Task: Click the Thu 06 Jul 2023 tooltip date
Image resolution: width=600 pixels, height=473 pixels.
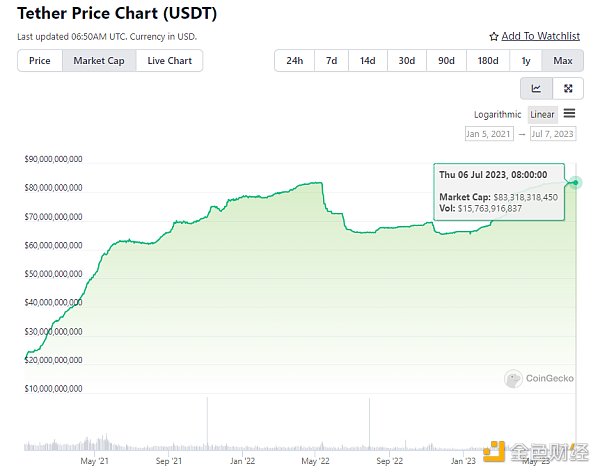Action: click(493, 175)
